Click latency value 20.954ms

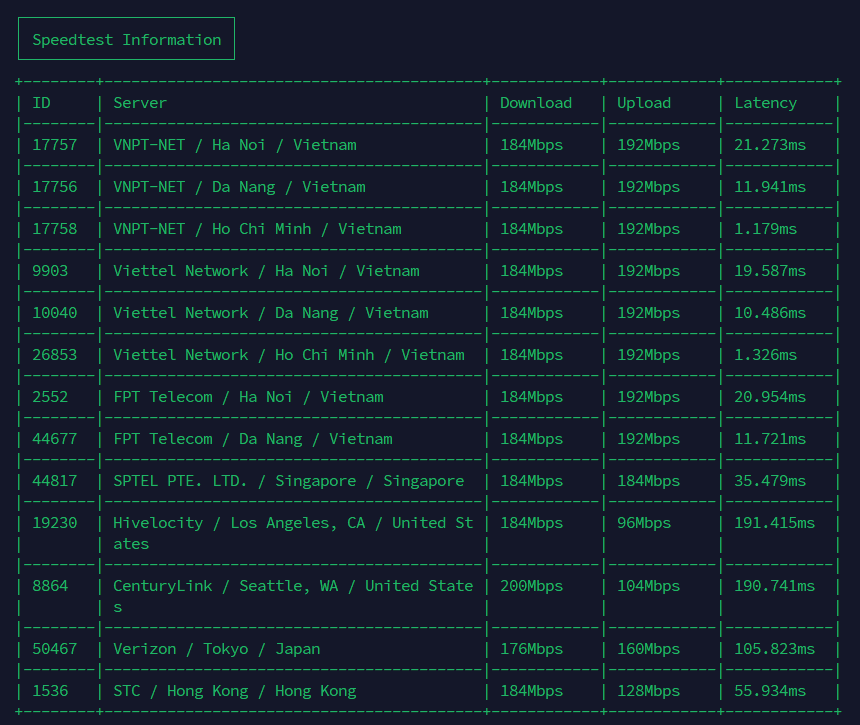click(x=770, y=397)
